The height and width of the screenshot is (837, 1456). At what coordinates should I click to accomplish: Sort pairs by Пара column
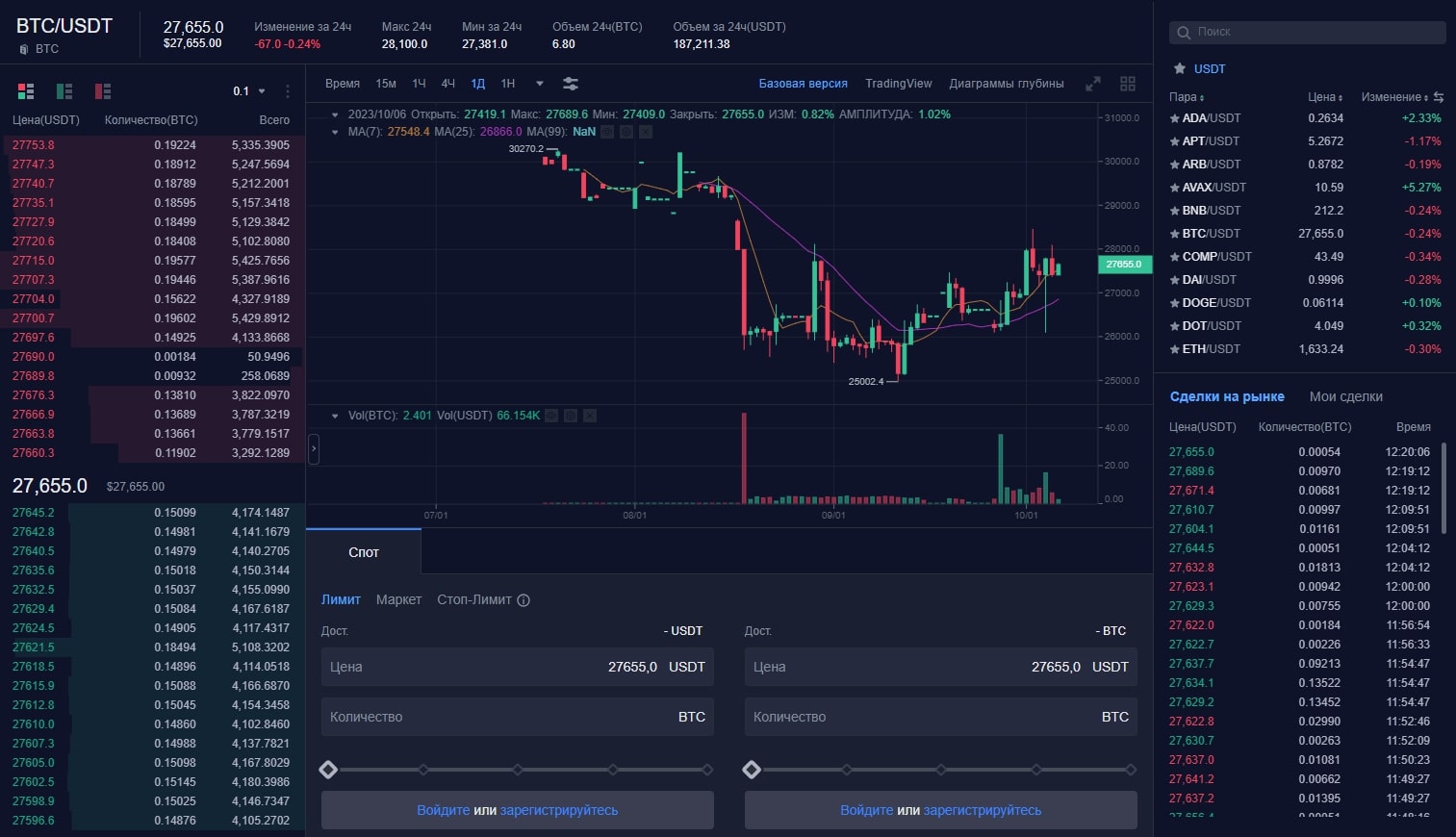1187,97
